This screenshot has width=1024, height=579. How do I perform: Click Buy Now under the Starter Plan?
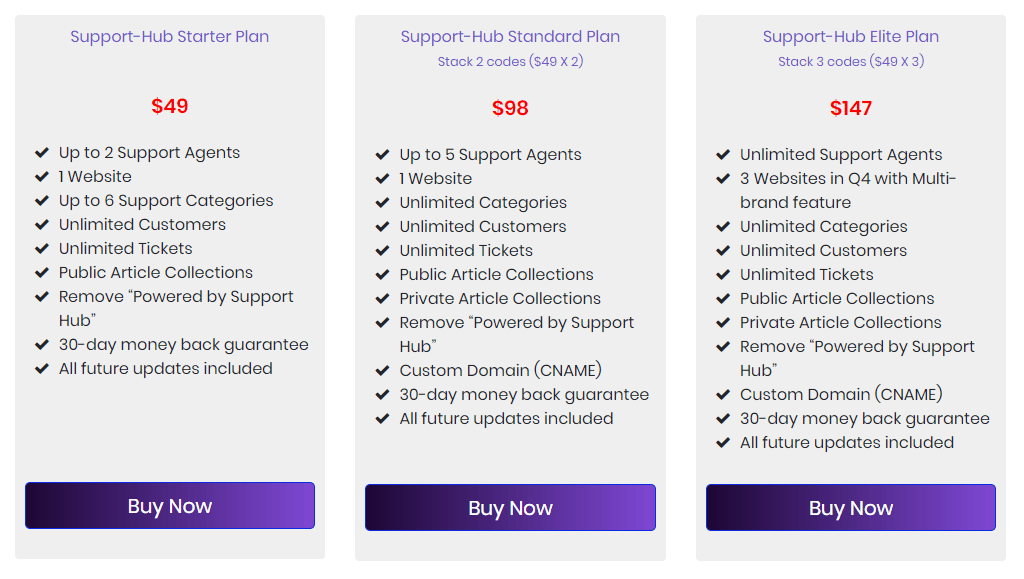[x=169, y=506]
